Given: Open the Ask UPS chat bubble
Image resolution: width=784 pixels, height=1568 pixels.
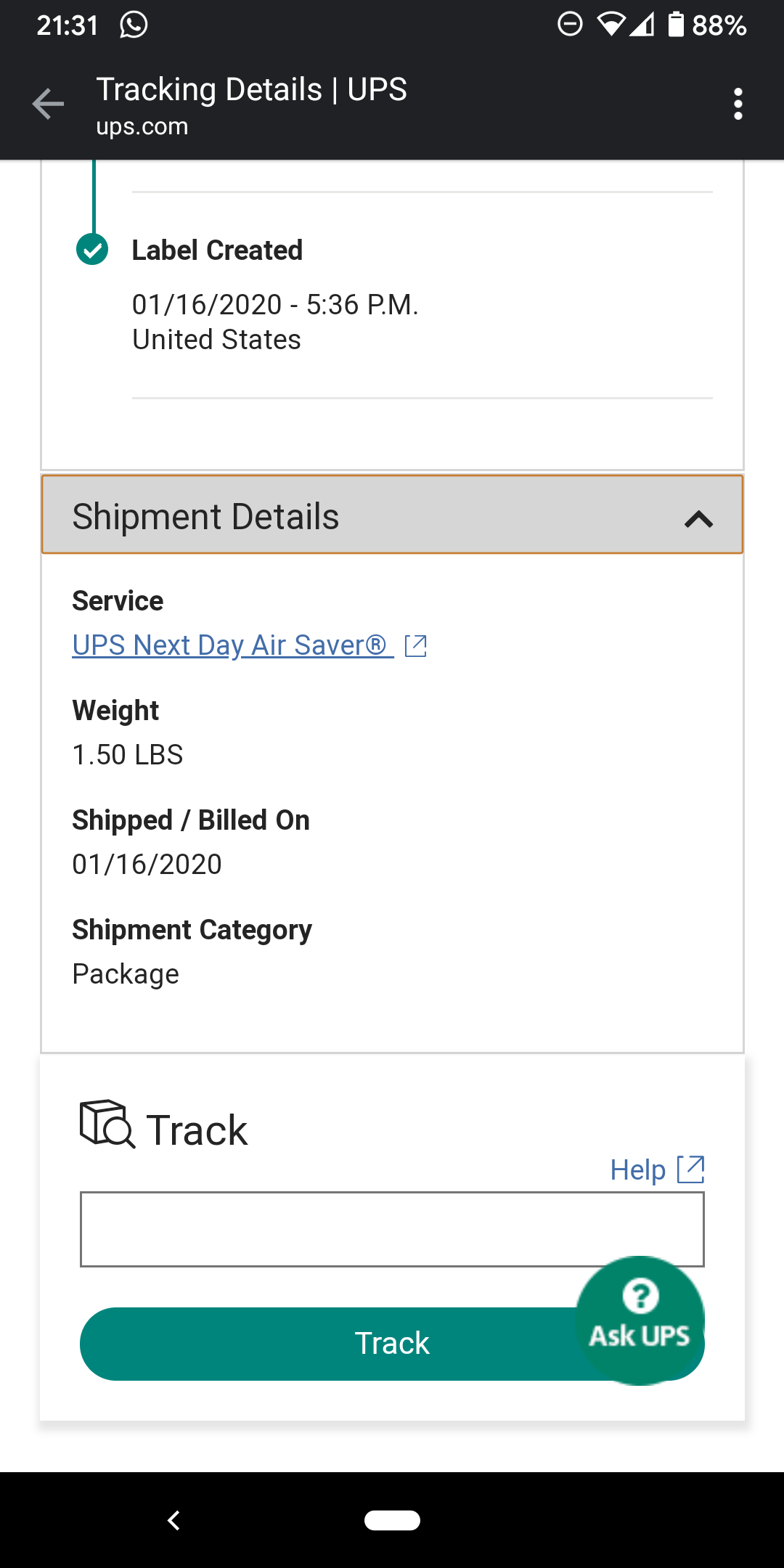Looking at the screenshot, I should pyautogui.click(x=640, y=1320).
